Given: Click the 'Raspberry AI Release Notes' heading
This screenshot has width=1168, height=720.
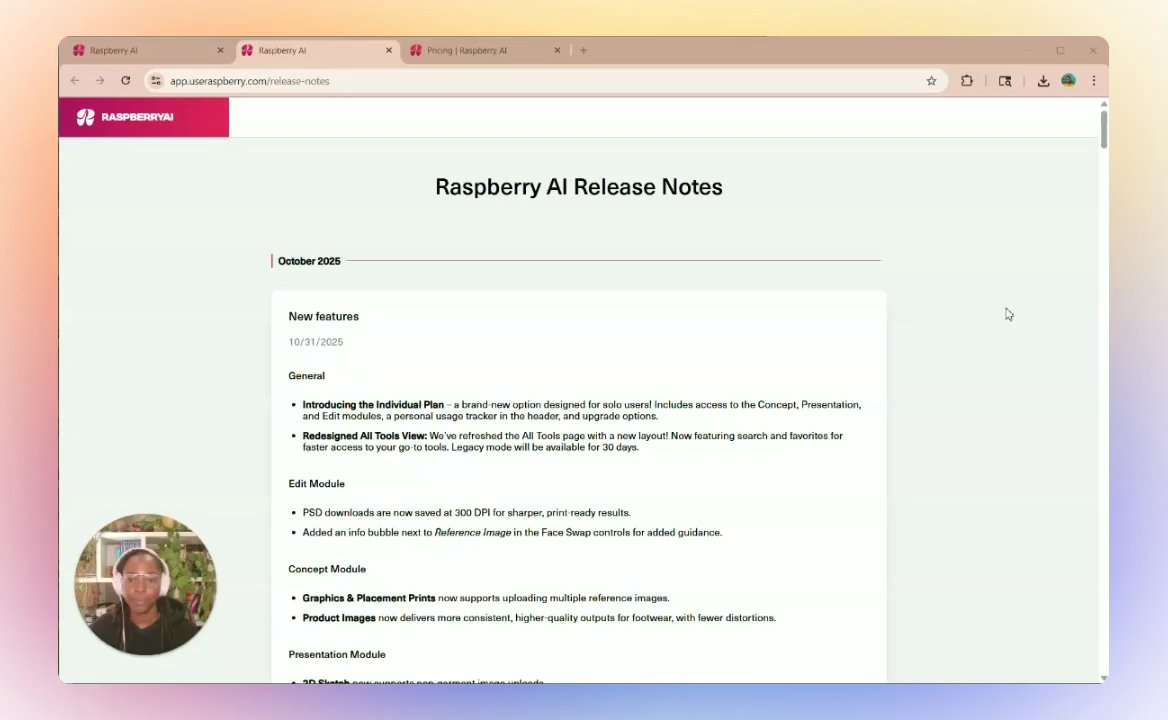Looking at the screenshot, I should 579,186.
